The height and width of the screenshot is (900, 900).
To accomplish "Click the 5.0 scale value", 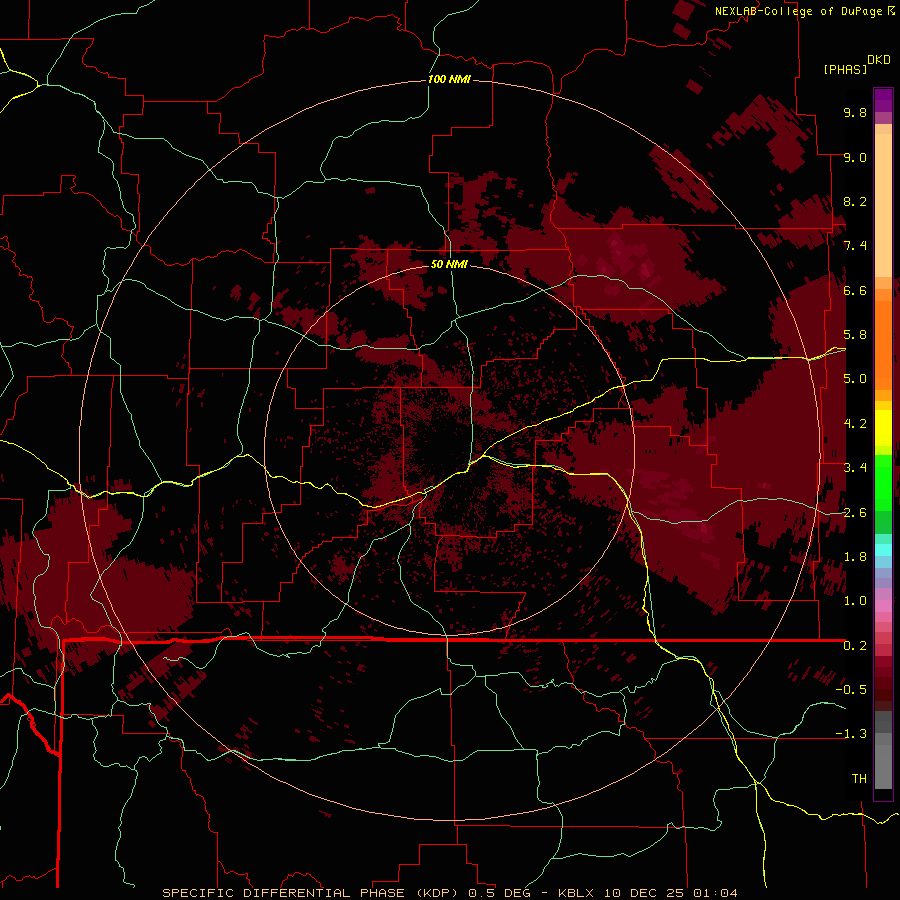I will click(x=855, y=379).
